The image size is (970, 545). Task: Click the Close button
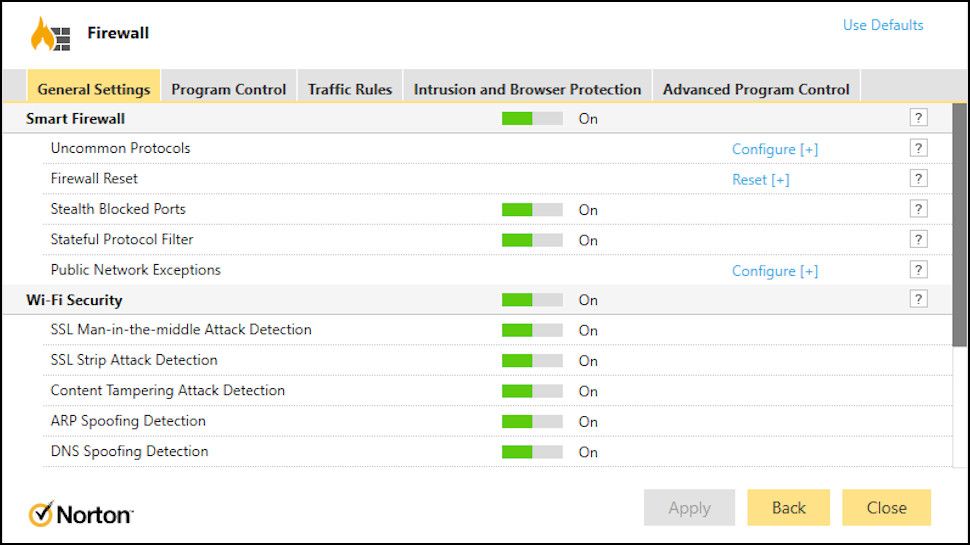point(886,508)
